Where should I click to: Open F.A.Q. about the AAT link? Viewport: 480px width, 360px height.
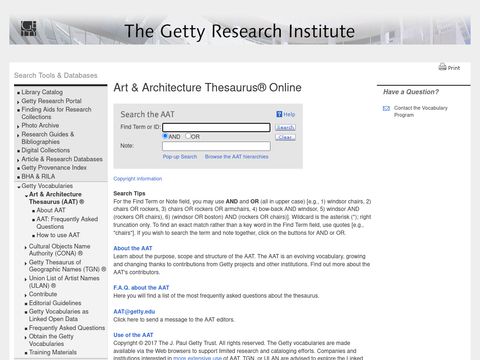pos(141,288)
